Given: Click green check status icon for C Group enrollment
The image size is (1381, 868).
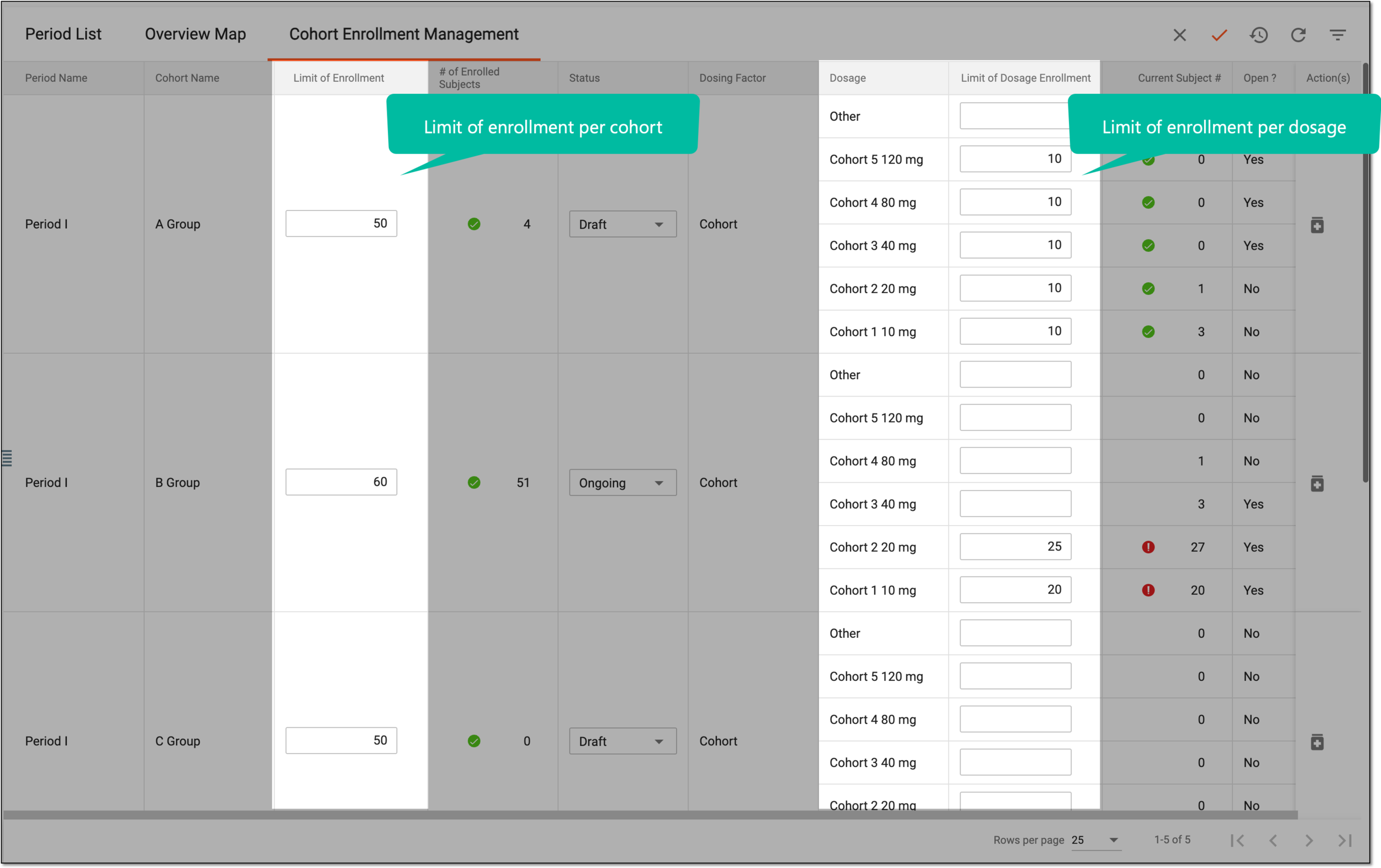Looking at the screenshot, I should click(474, 742).
